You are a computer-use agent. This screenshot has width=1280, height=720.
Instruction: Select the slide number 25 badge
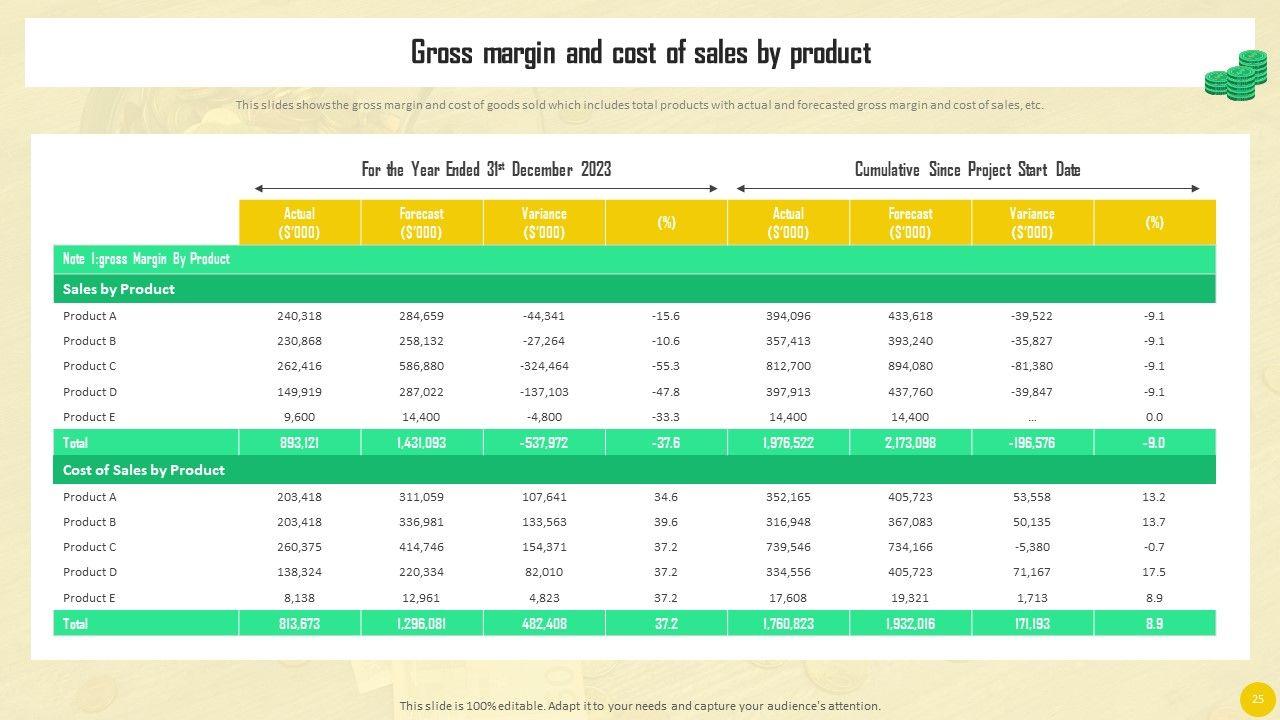pos(1258,700)
